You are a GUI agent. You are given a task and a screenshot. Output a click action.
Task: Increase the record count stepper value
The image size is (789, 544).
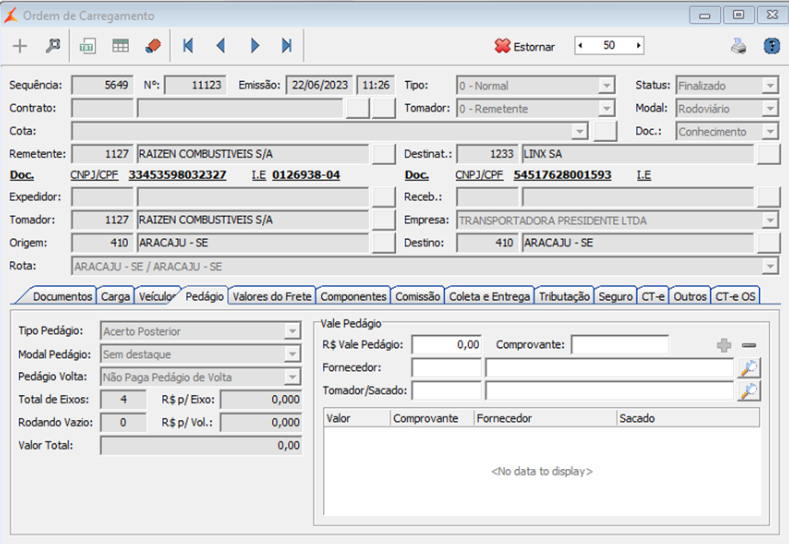tap(639, 46)
